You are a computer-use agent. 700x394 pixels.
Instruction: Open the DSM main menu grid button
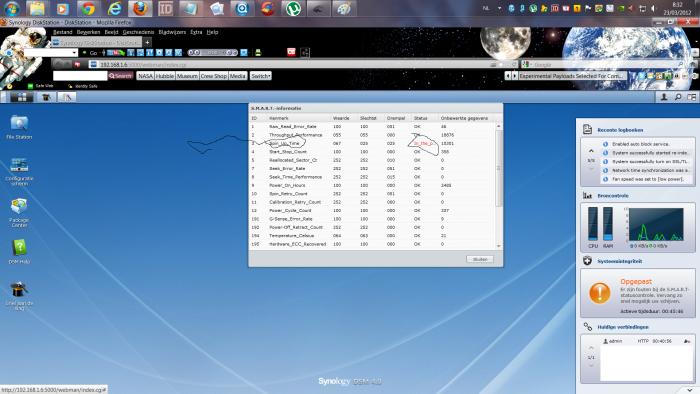point(21,97)
